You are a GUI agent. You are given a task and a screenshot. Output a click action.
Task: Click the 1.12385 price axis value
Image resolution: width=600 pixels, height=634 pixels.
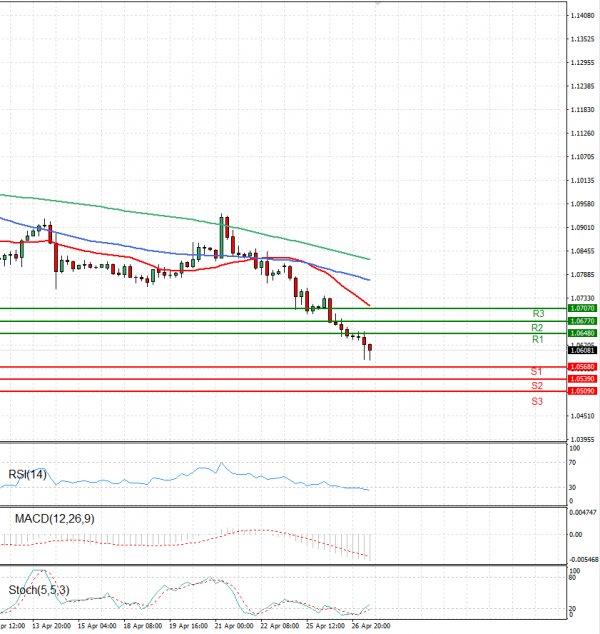pos(582,86)
